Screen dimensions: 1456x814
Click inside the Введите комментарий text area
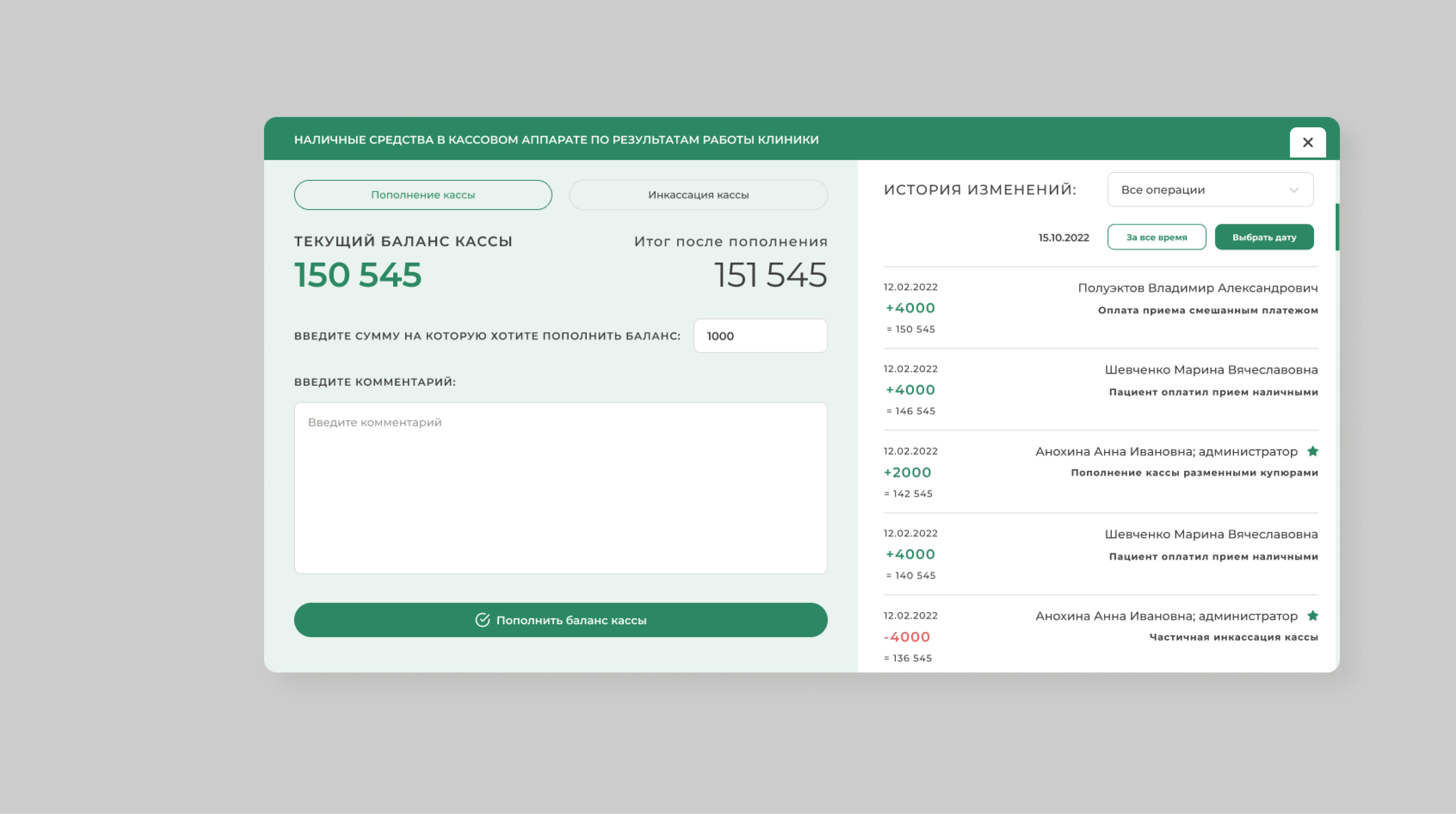pyautogui.click(x=560, y=488)
